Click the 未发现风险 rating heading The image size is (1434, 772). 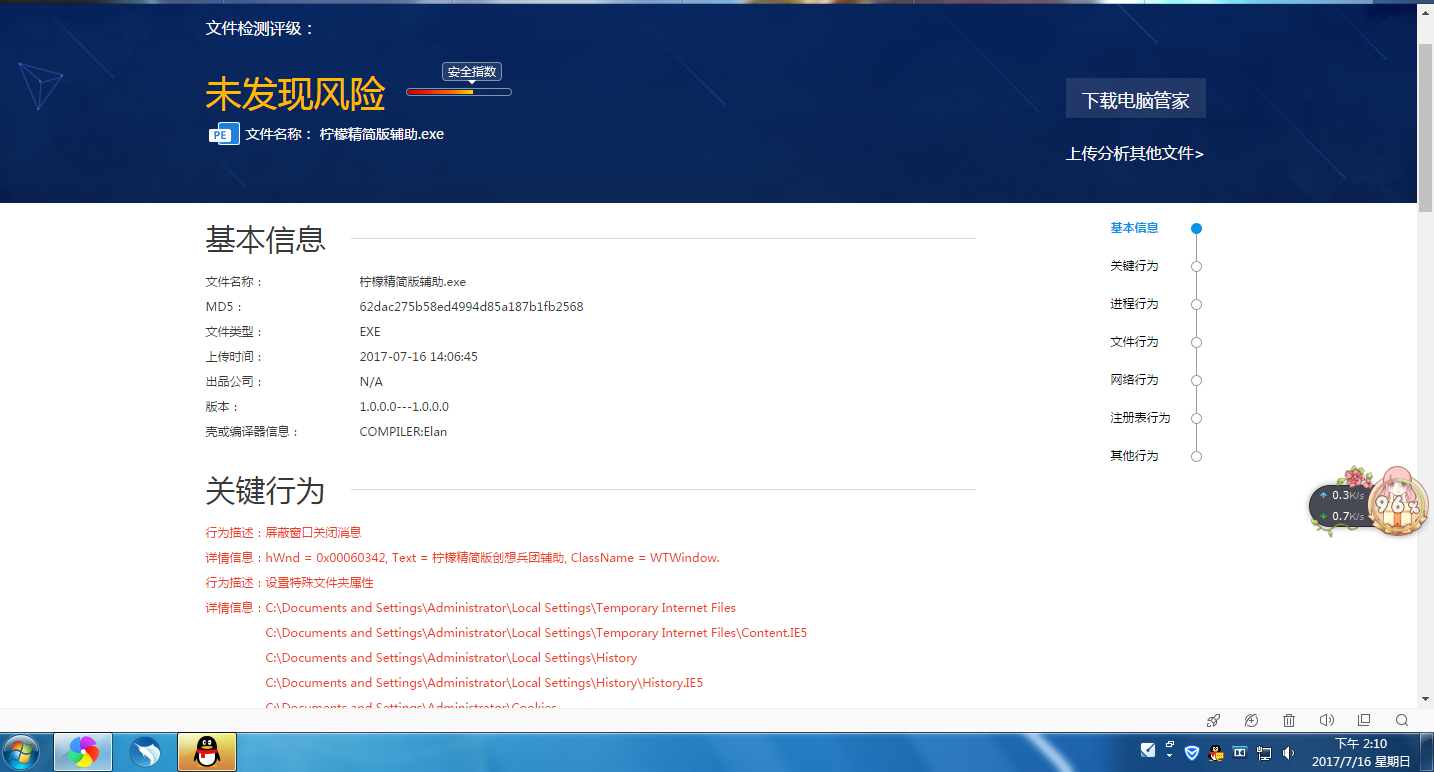click(295, 94)
